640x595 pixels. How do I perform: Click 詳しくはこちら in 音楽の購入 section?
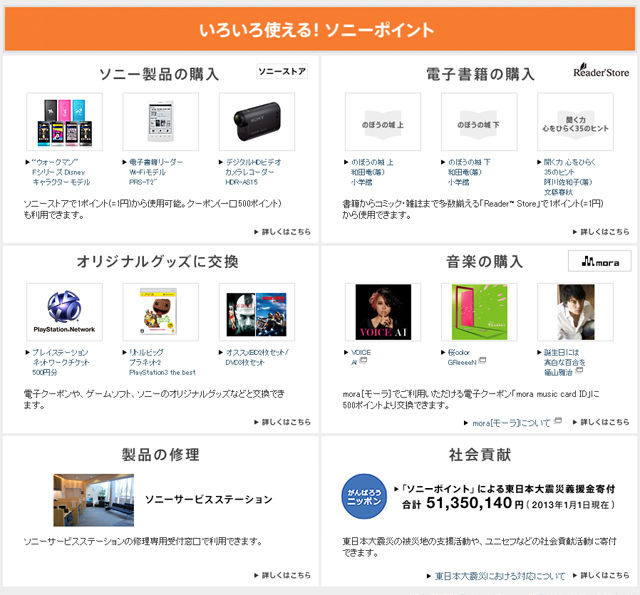click(604, 422)
